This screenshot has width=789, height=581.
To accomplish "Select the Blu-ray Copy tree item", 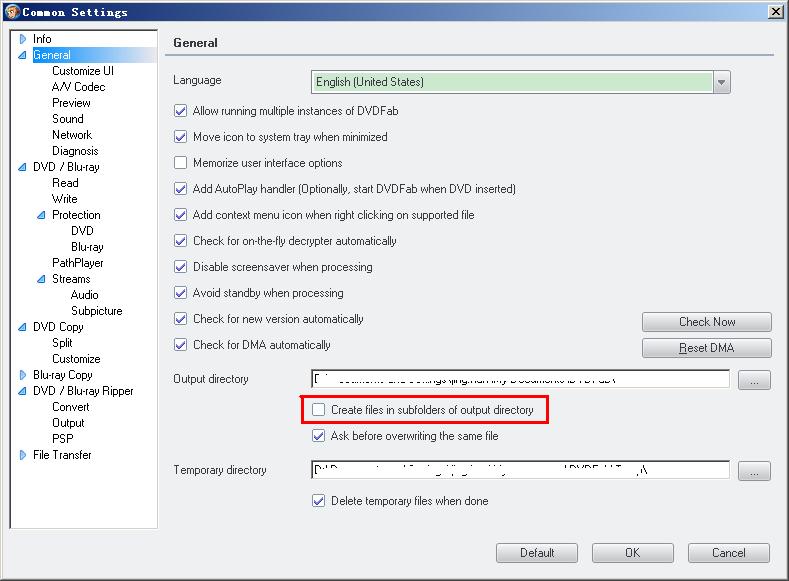I will point(63,375).
